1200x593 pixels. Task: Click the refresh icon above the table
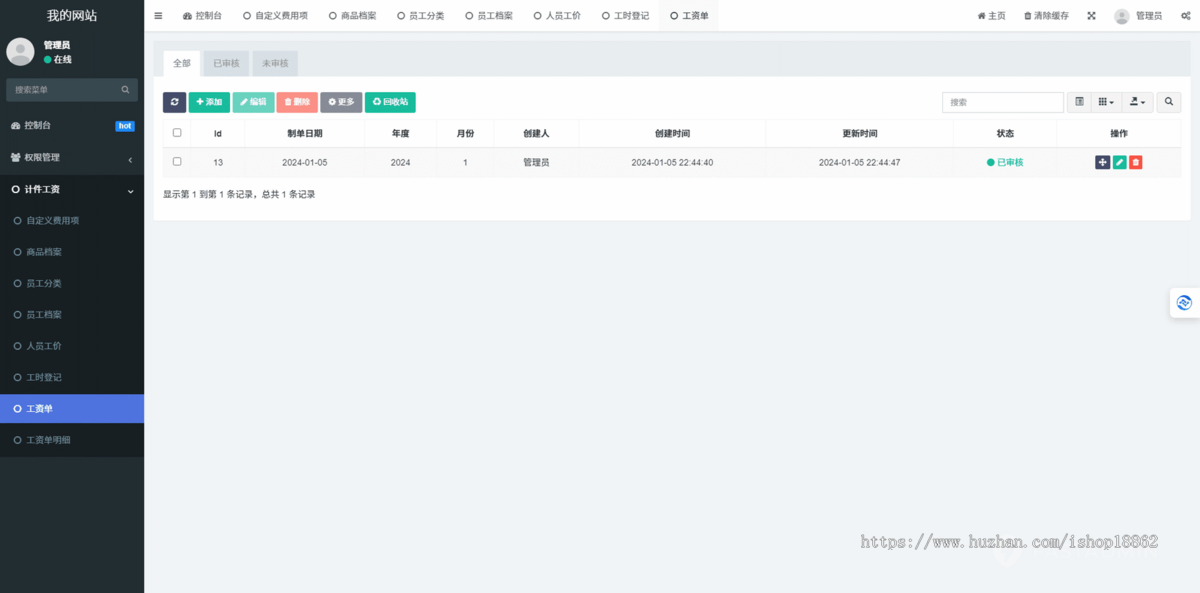coord(174,102)
